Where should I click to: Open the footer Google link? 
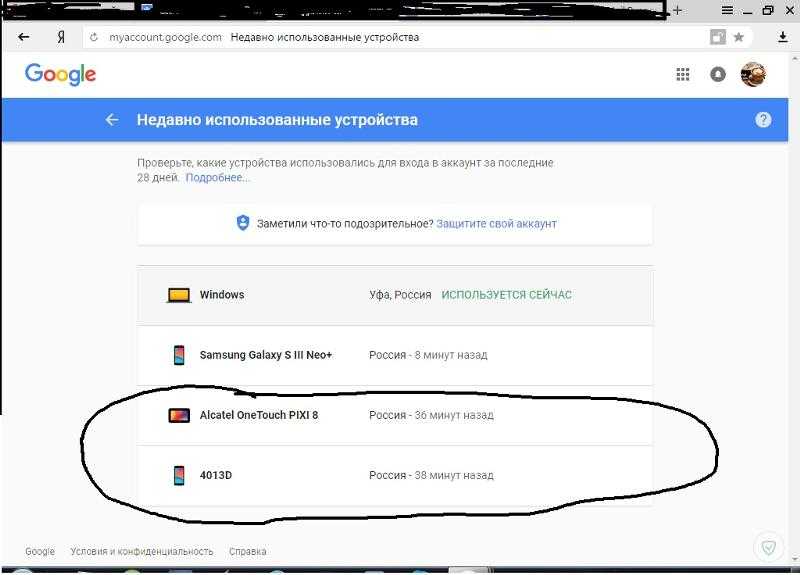pos(40,552)
